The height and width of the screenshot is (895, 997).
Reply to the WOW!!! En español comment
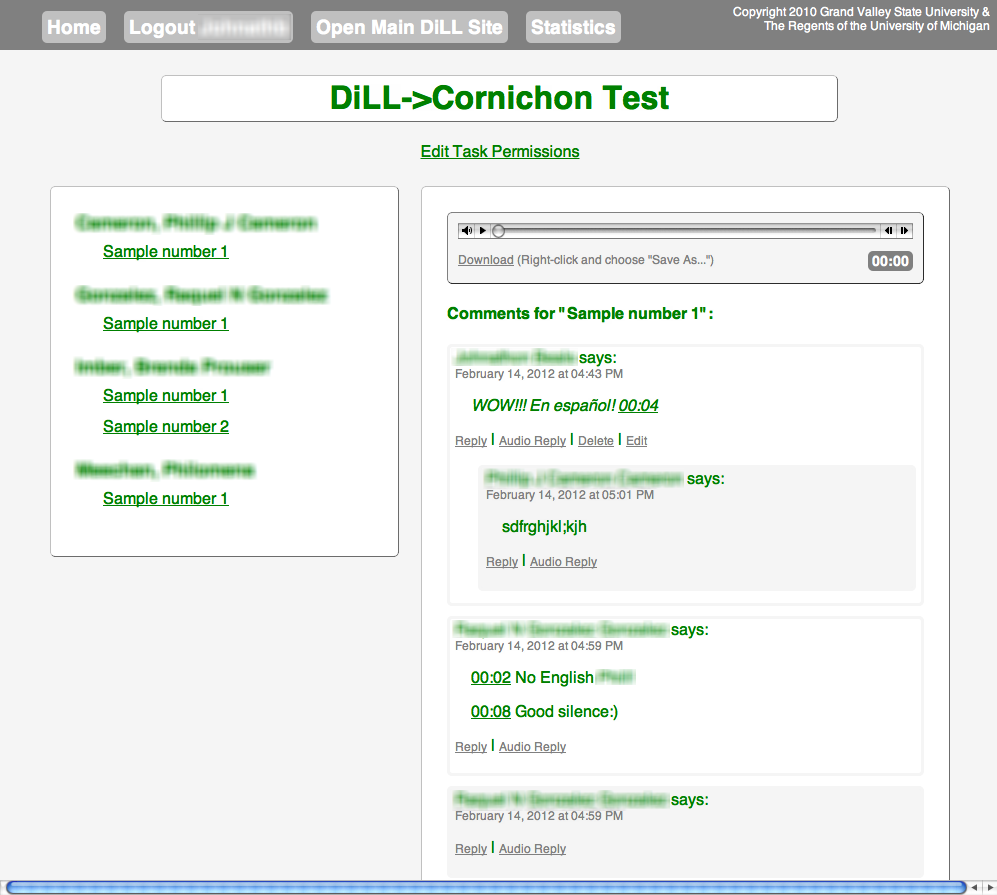(471, 441)
